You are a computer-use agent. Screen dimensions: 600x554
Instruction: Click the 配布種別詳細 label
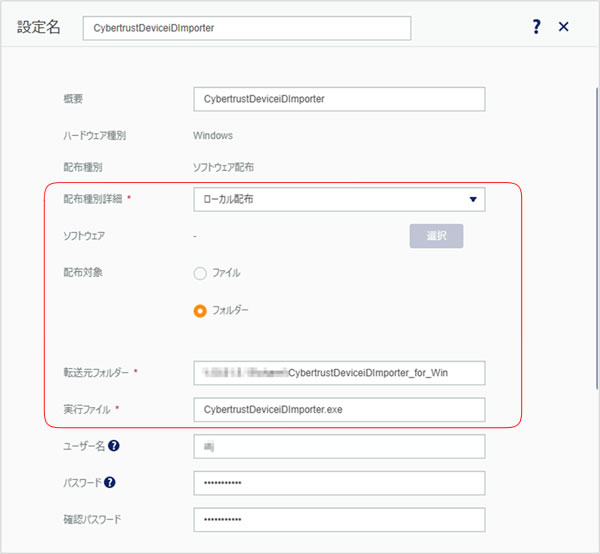pyautogui.click(x=93, y=199)
